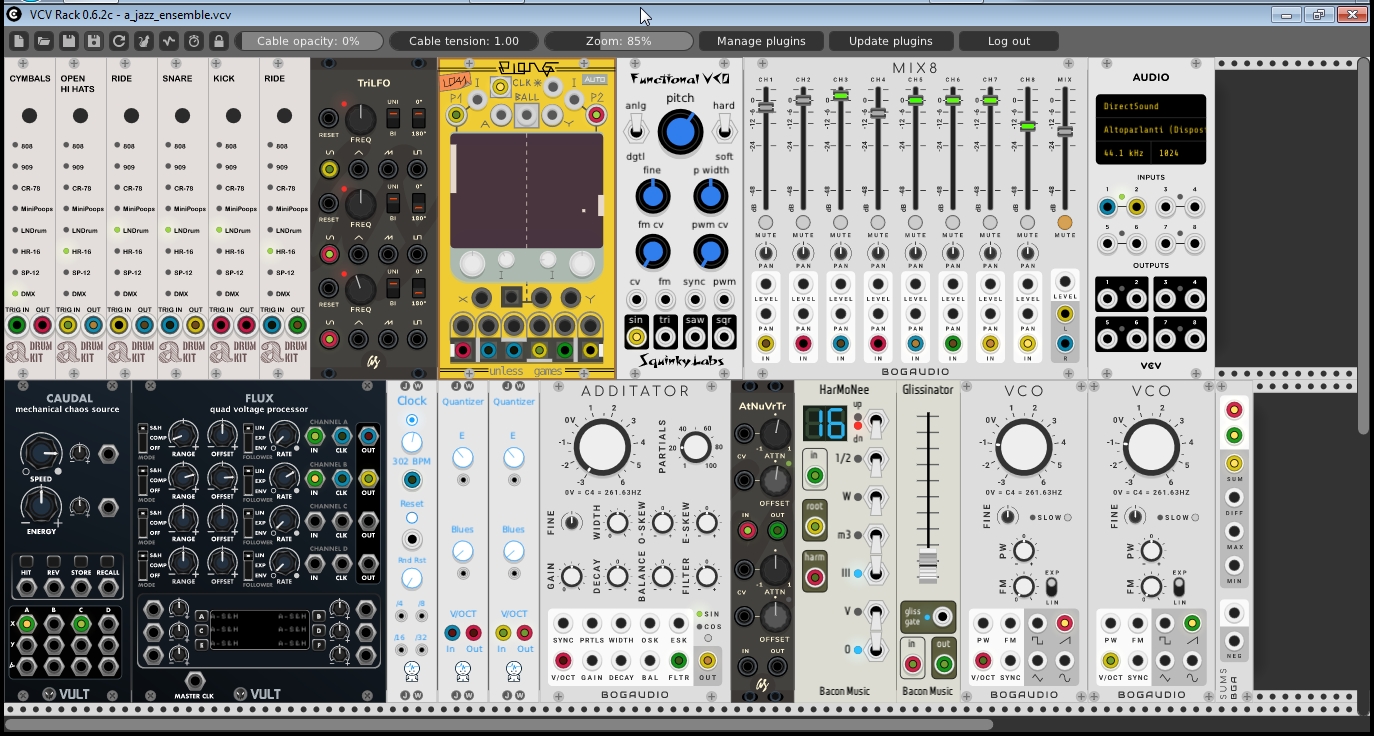Click the saw output jack on Functional VCO
The height and width of the screenshot is (736, 1374).
coord(695,338)
